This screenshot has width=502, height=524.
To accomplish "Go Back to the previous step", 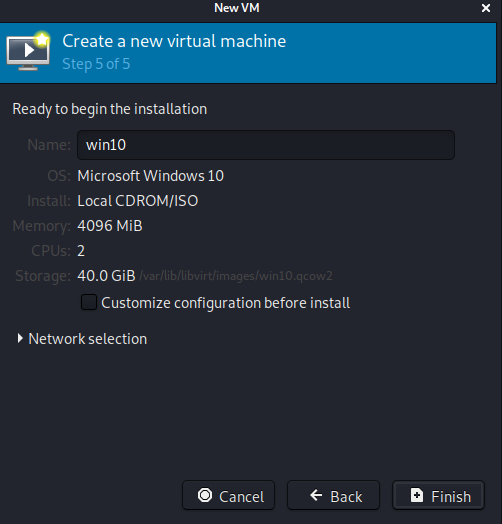I will point(333,495).
